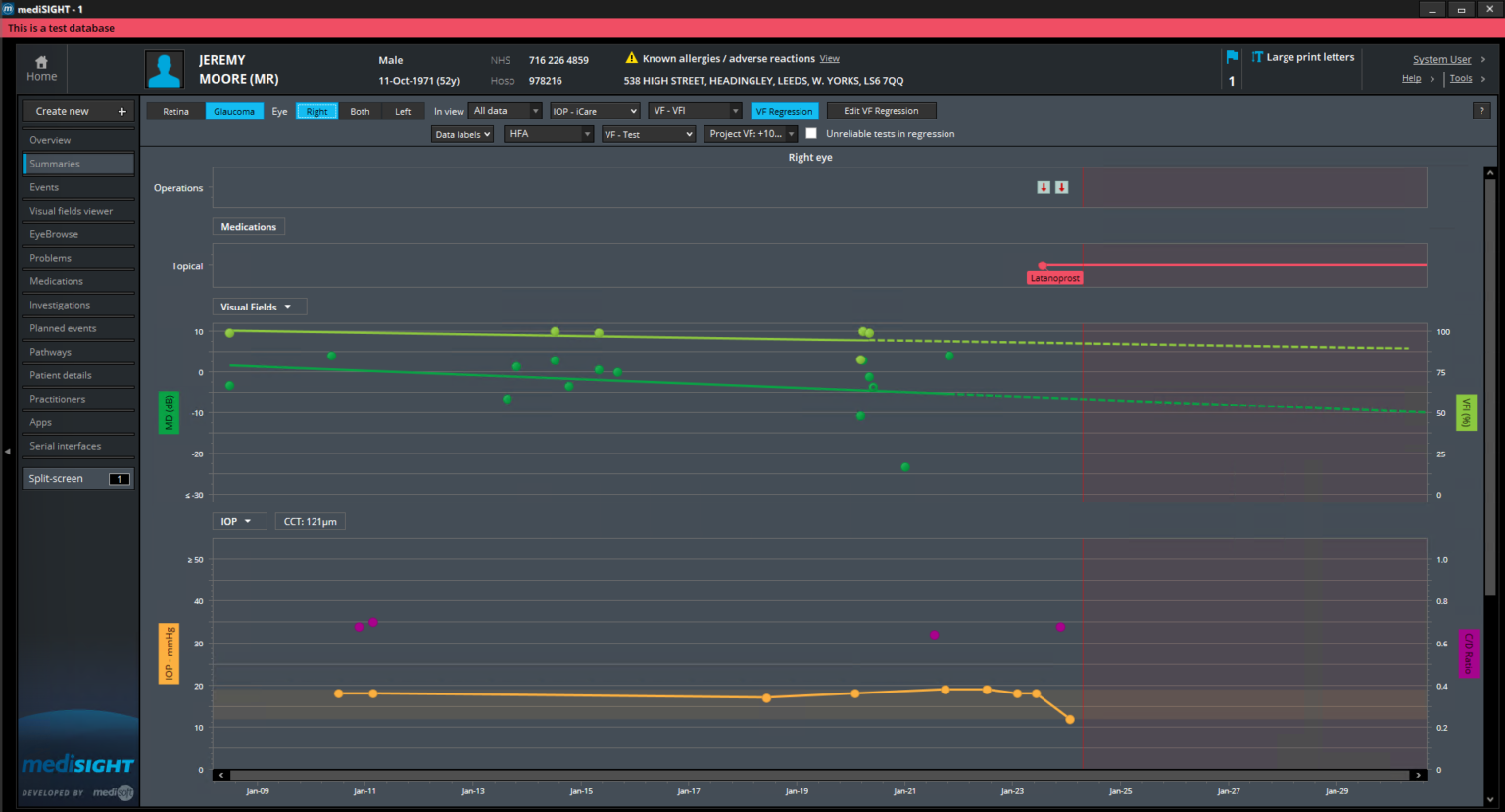Open the Visual Fields dropdown

(259, 307)
